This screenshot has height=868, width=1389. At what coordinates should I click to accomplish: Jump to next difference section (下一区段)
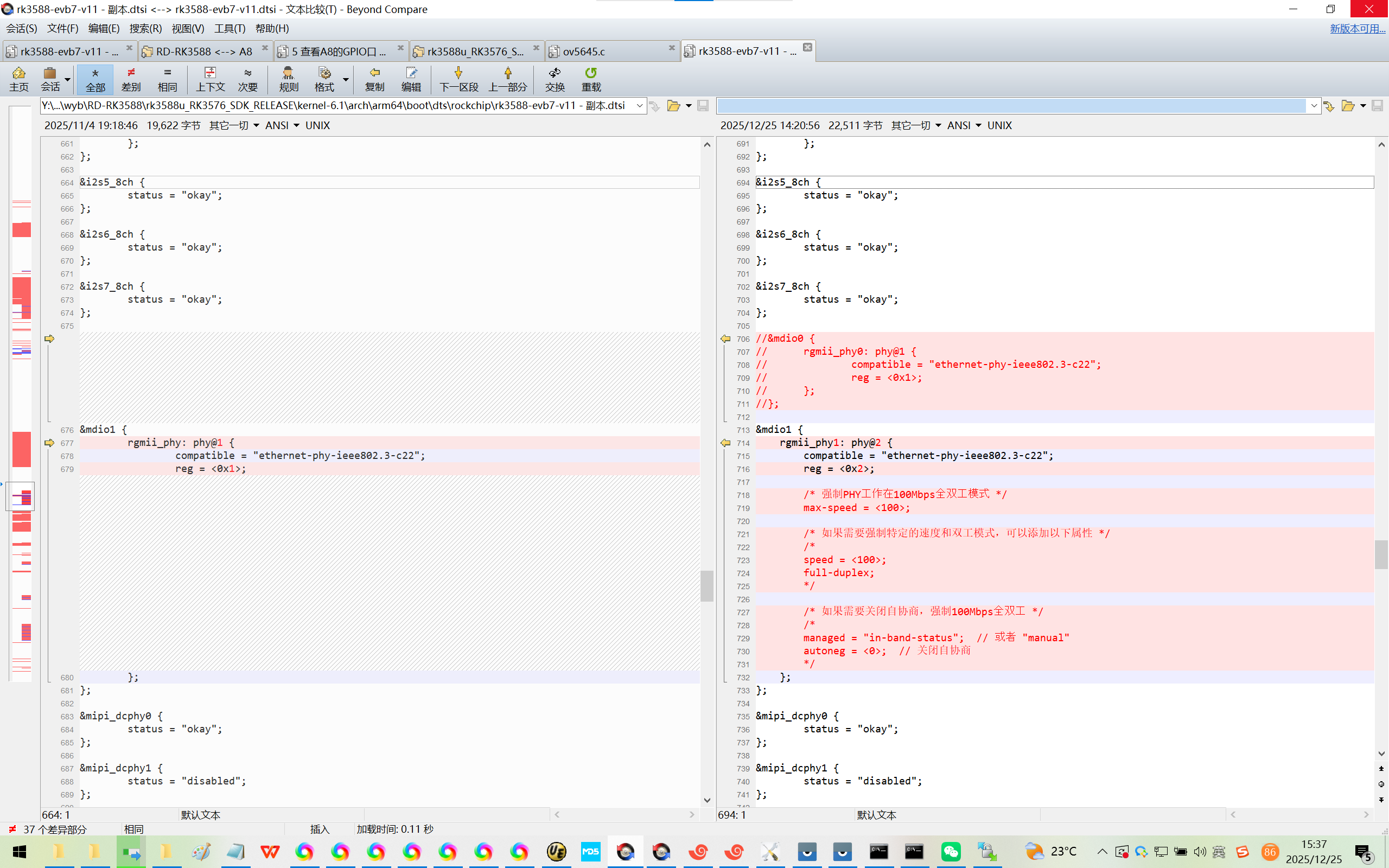(458, 79)
